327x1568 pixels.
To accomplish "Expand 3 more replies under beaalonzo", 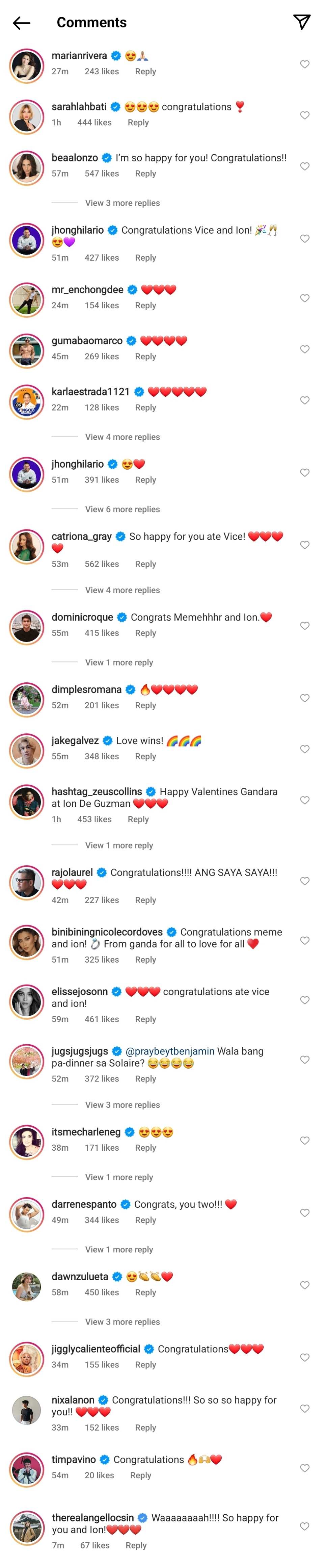I will [122, 203].
